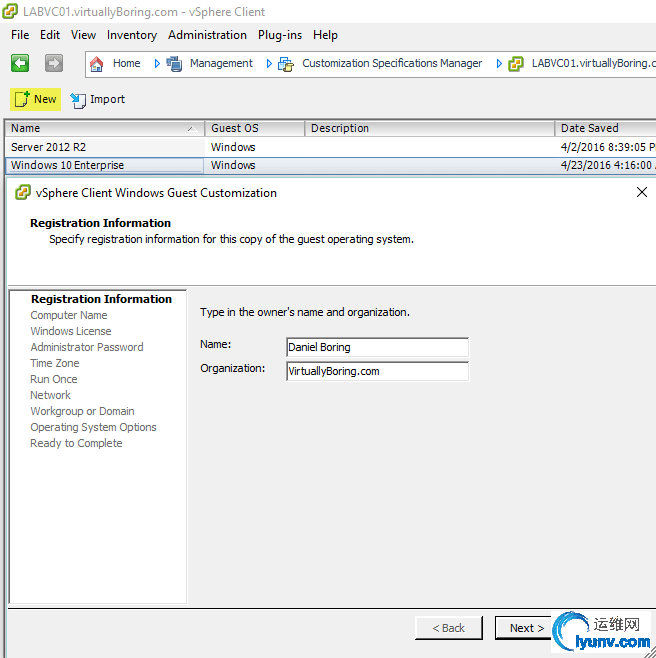Click the 4/23/2016 date saved cell
The height and width of the screenshot is (658, 656).
tap(608, 165)
